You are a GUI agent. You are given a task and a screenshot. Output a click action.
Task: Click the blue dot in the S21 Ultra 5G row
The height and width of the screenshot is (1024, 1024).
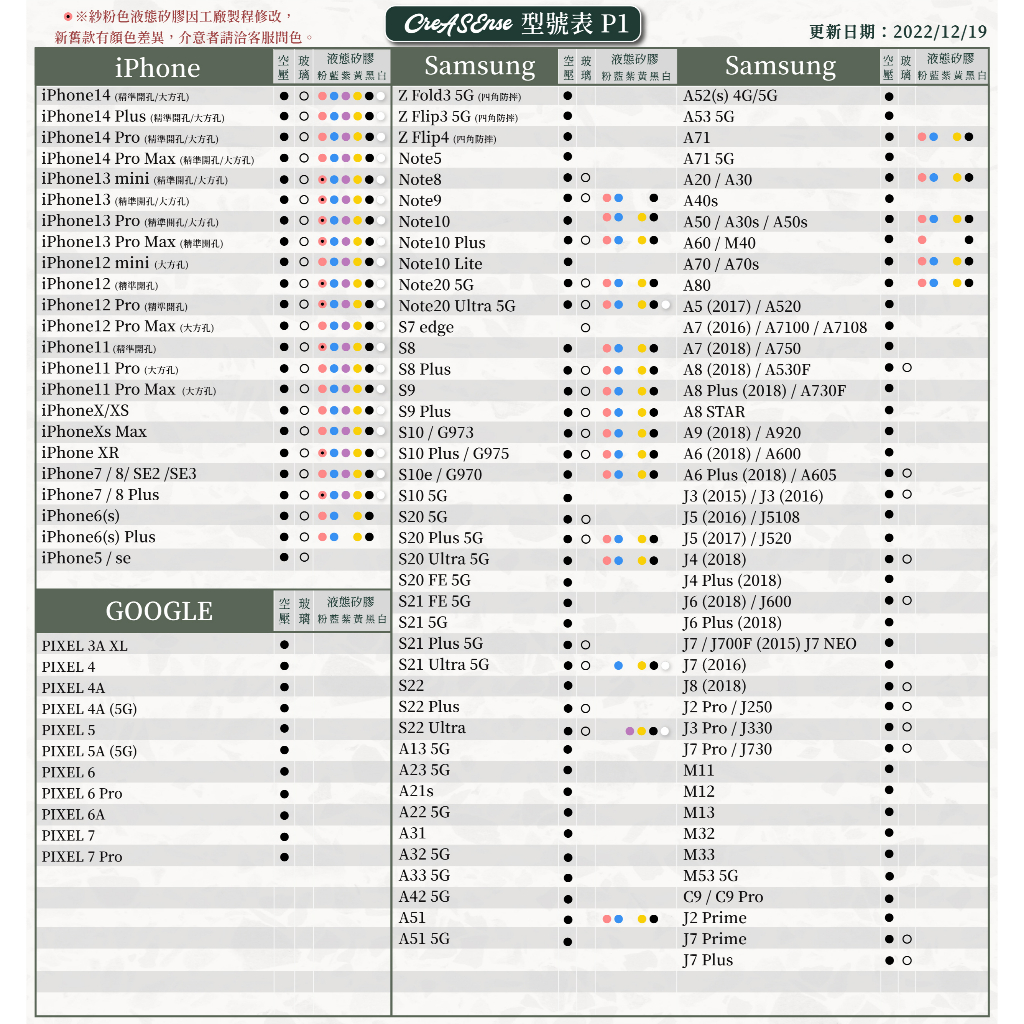(x=619, y=666)
